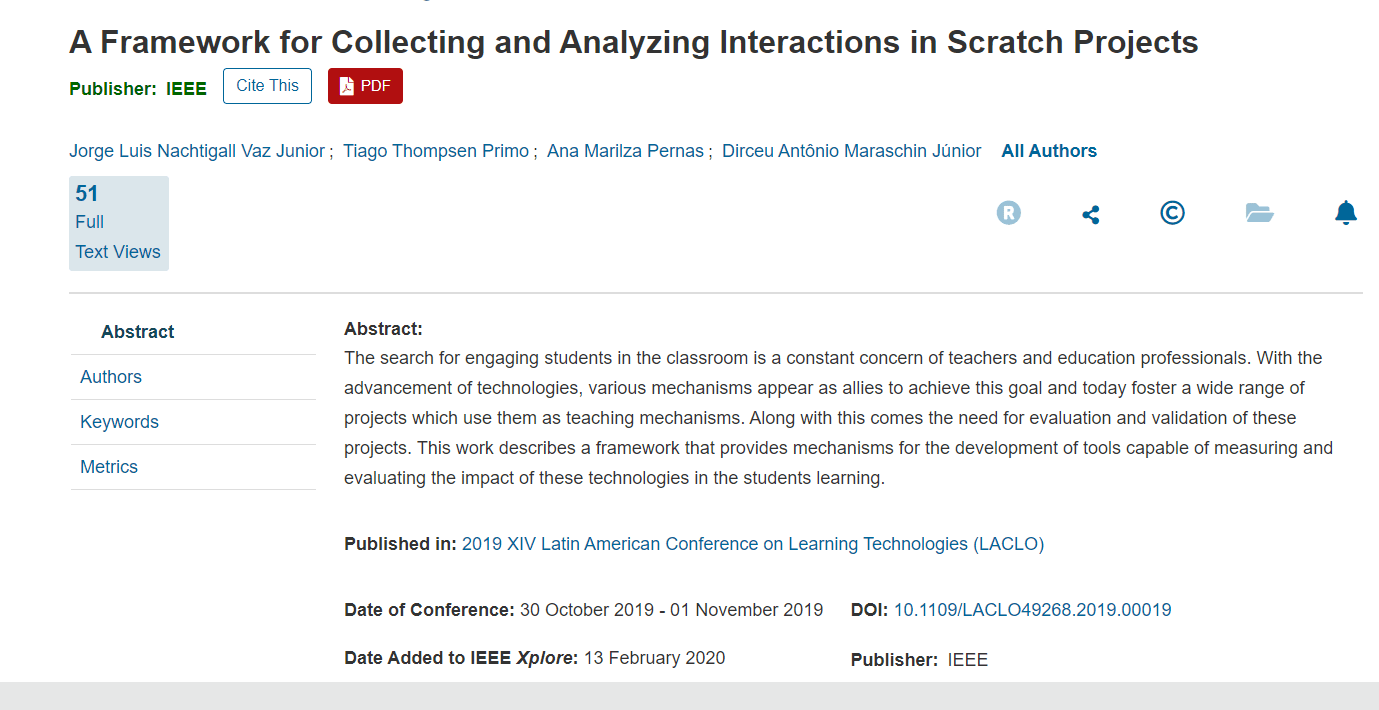Click the PDF file icon
Viewport: 1379px width, 710px height.
(x=347, y=86)
